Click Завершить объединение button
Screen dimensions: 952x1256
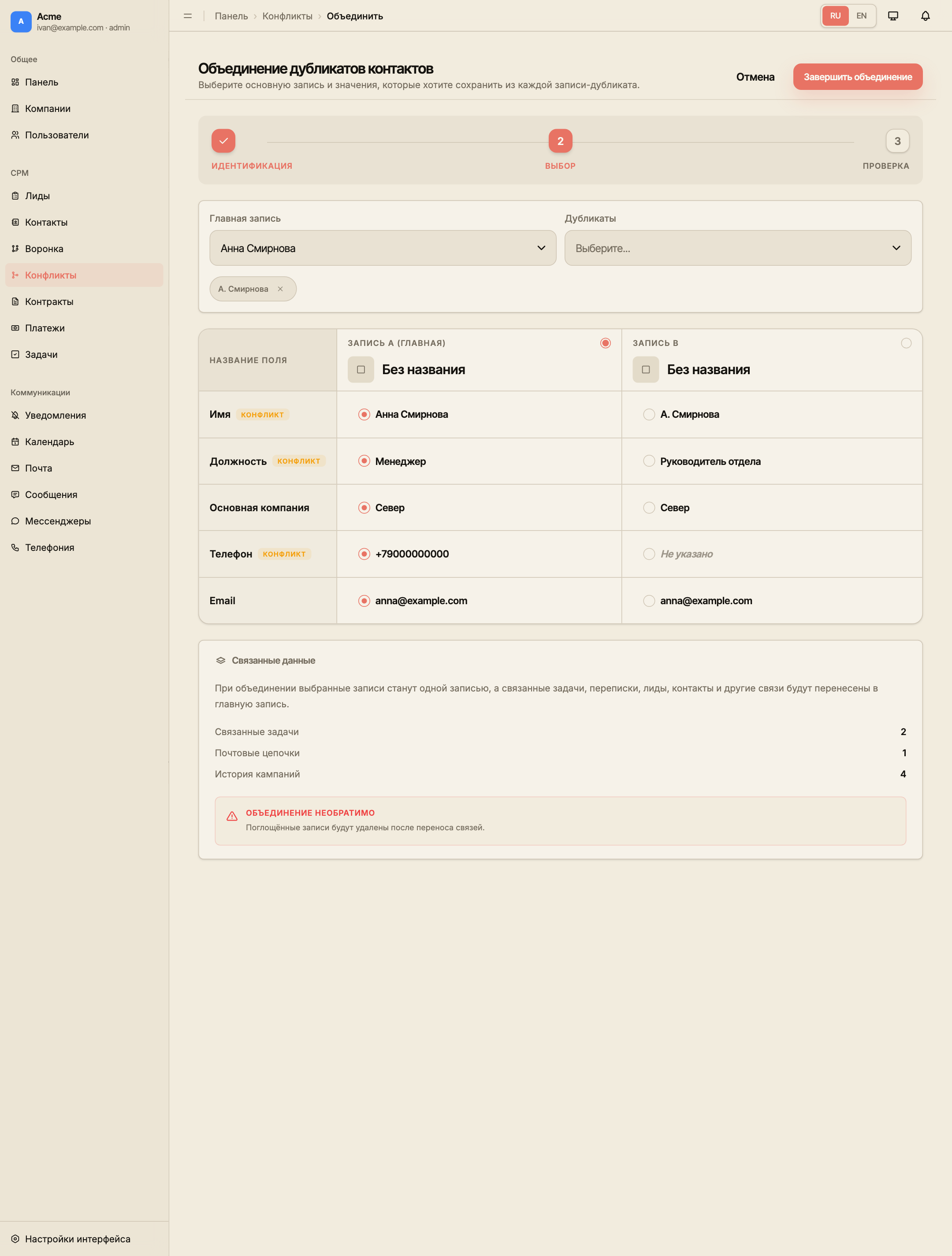click(x=858, y=77)
